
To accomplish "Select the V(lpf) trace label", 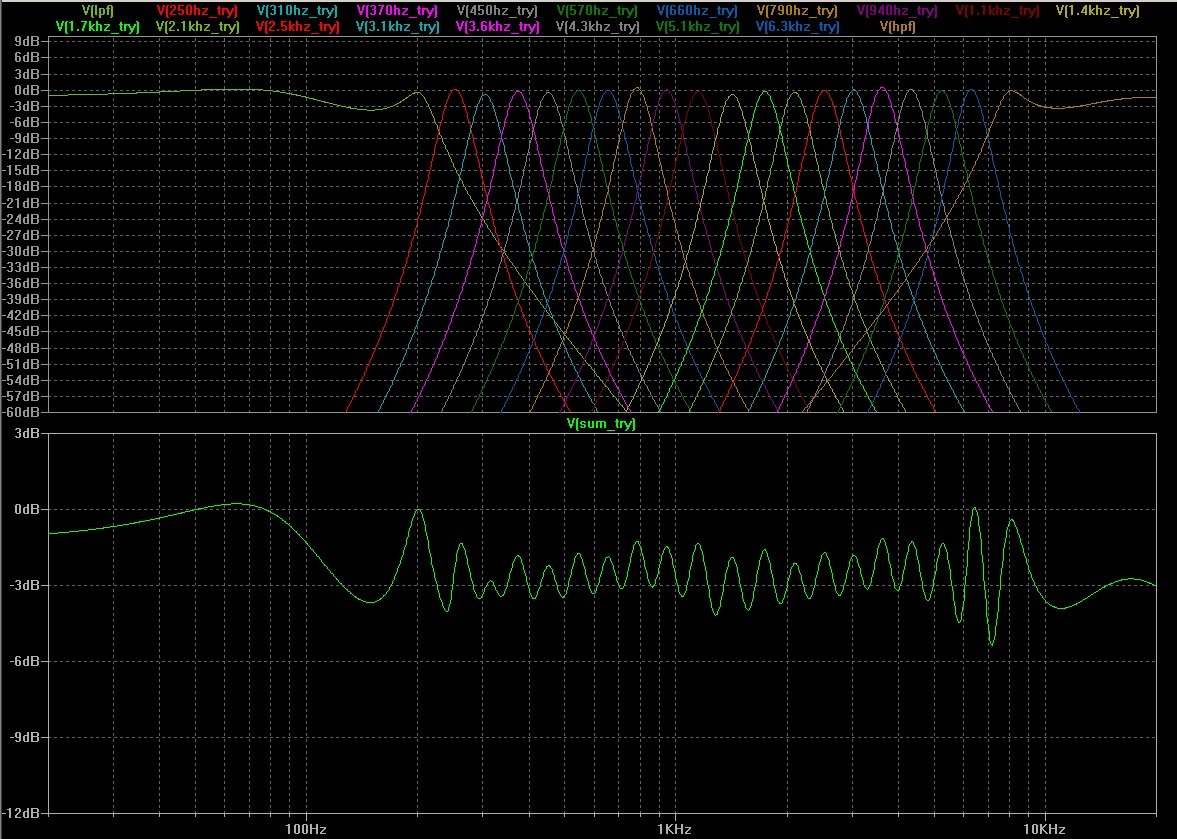I will 98,11.
